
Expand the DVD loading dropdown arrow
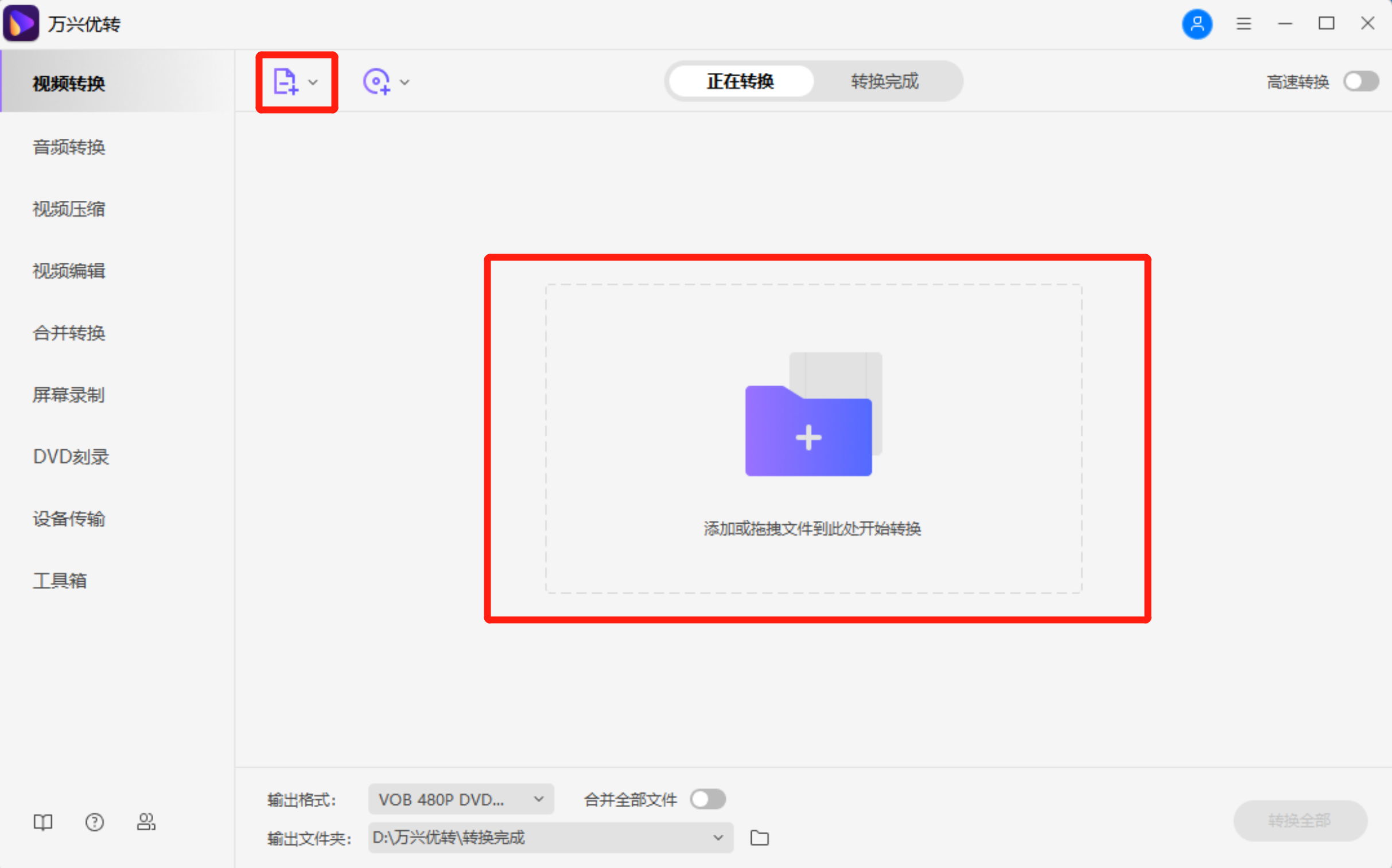click(405, 82)
